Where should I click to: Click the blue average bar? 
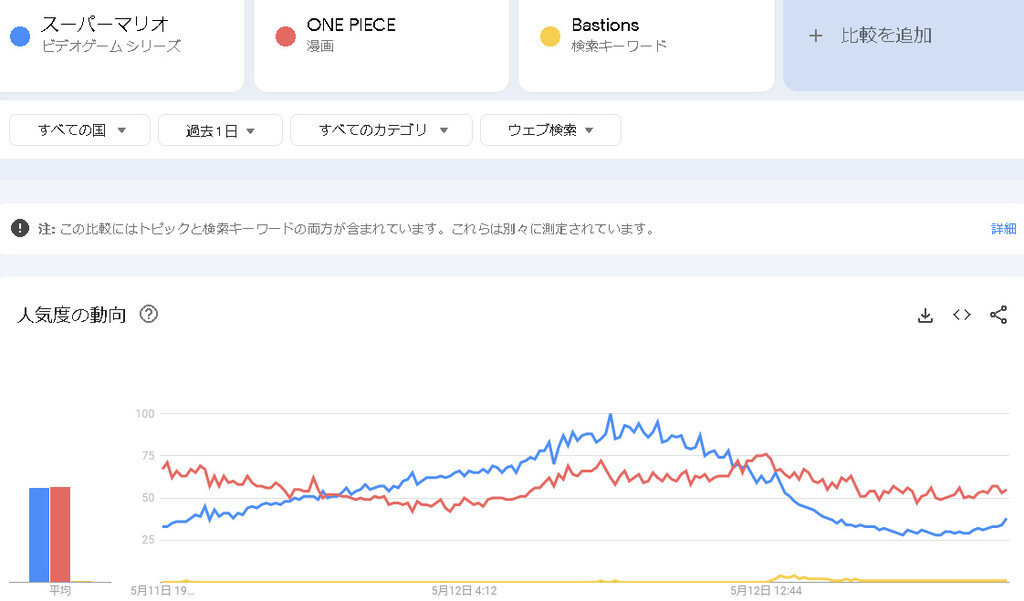point(39,534)
